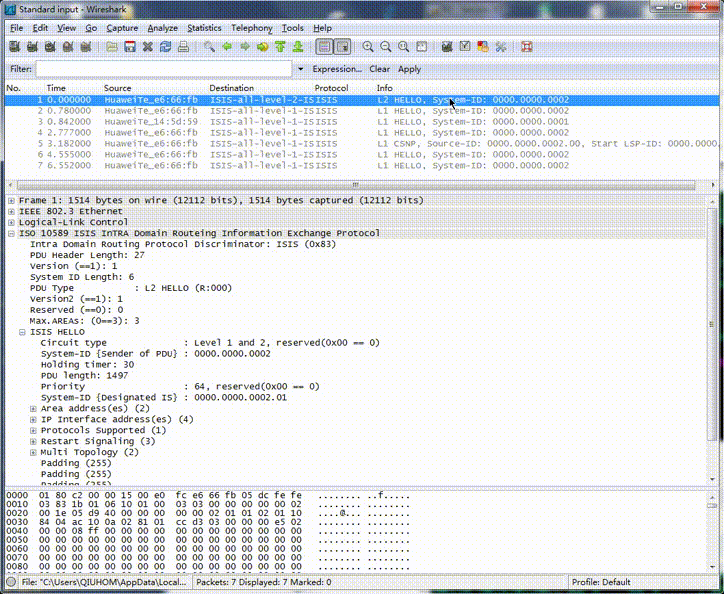Image resolution: width=724 pixels, height=594 pixels.
Task: Edit capture filters icon
Action: [447, 47]
